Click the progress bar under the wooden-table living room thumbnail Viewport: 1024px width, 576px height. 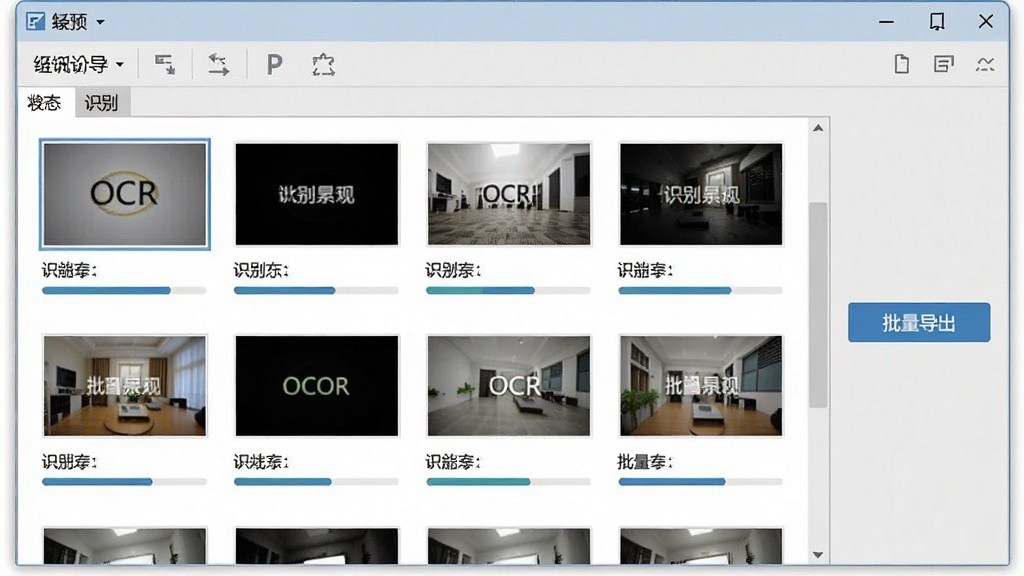click(124, 482)
